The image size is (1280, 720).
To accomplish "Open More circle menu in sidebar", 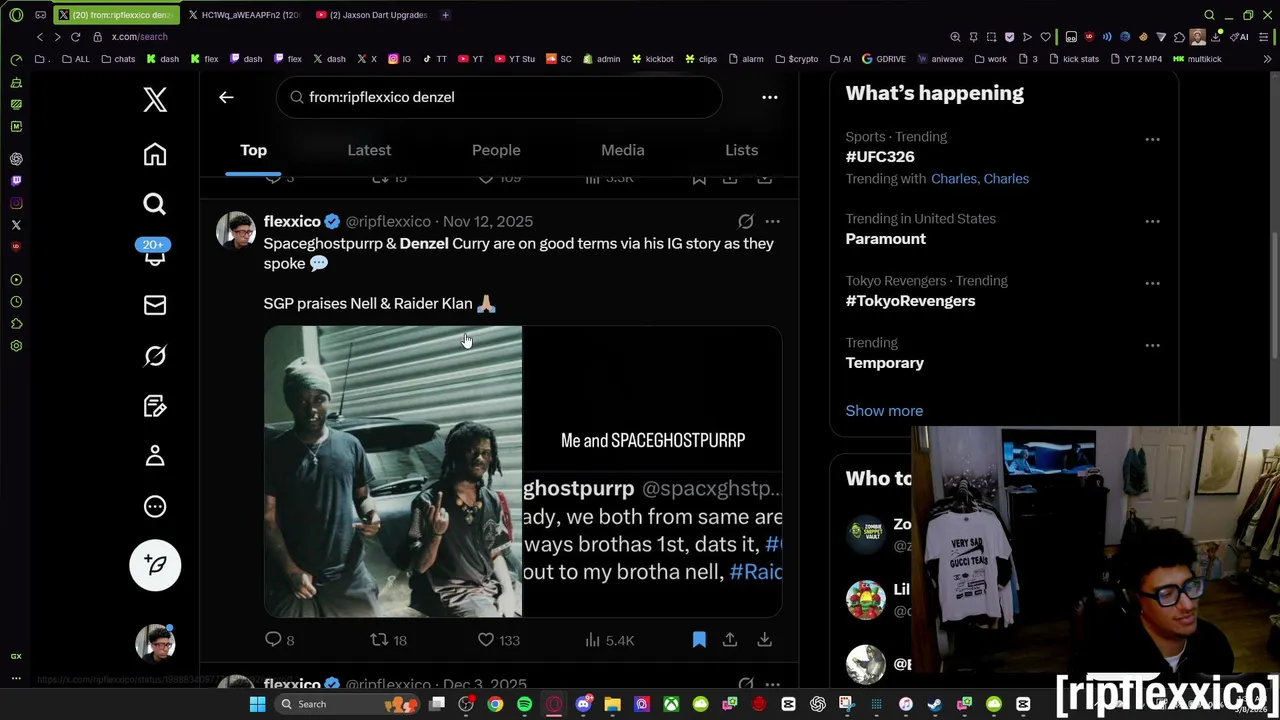I will click(x=155, y=506).
